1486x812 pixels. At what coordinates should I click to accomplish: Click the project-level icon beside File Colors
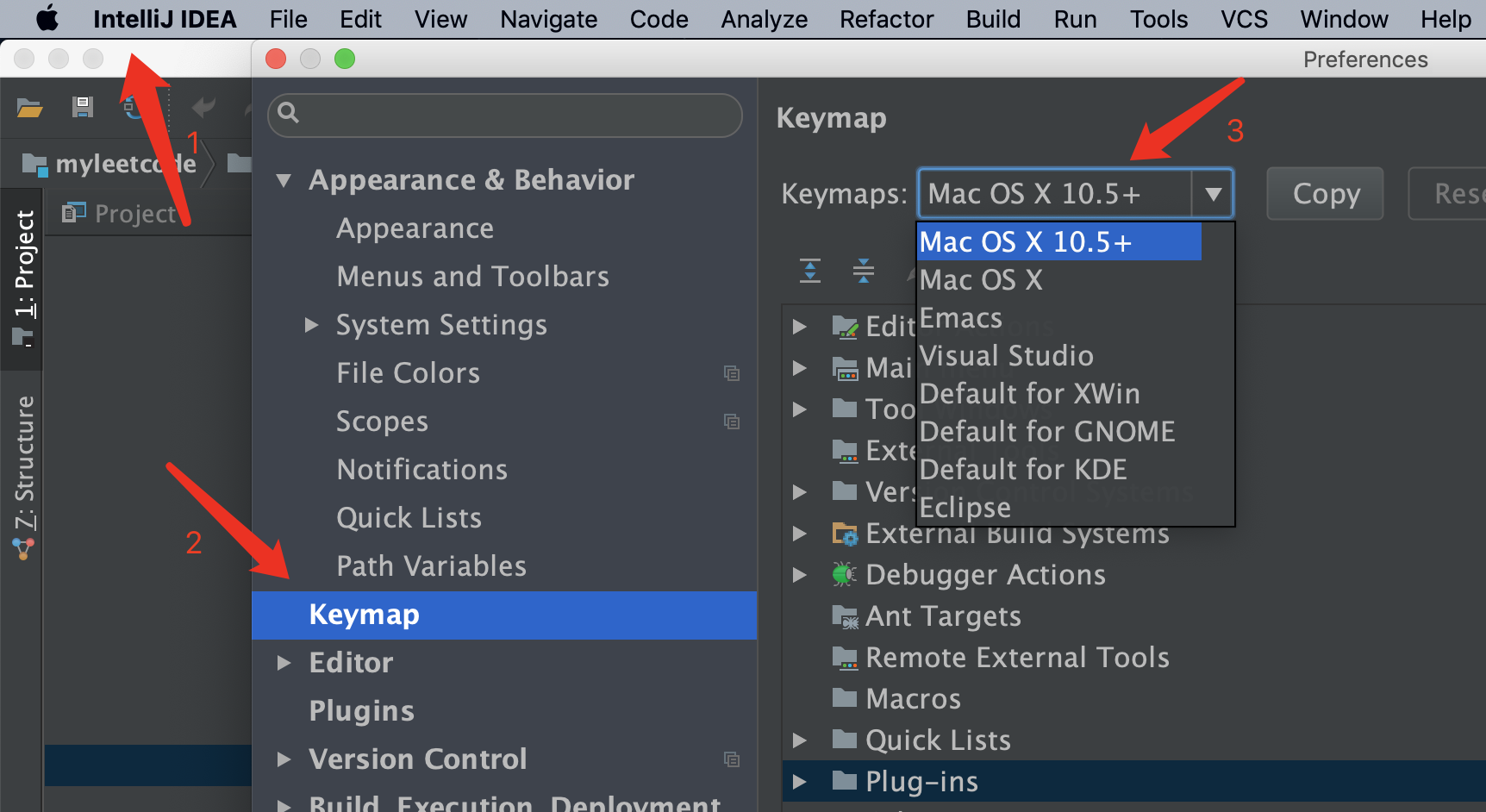point(732,373)
